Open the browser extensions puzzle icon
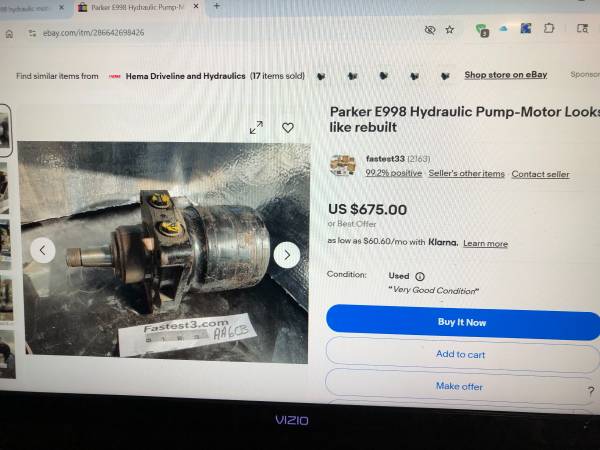Screen dimensions: 600x450 (549, 28)
